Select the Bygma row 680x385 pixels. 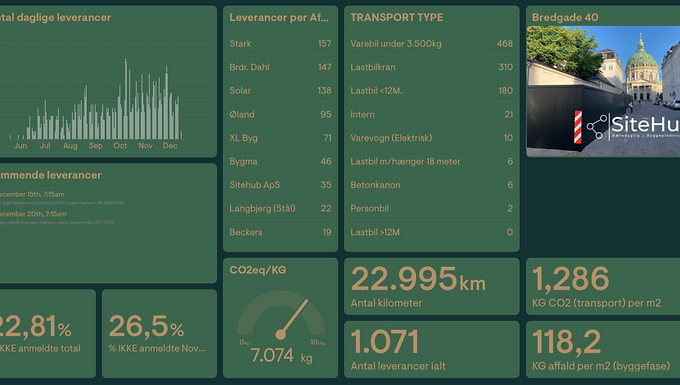coord(280,161)
